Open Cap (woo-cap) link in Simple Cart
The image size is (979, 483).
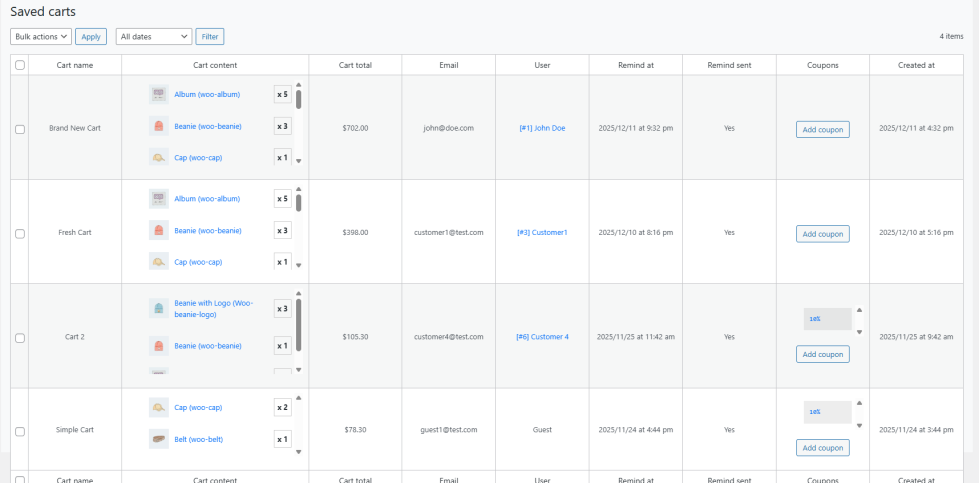(x=198, y=407)
